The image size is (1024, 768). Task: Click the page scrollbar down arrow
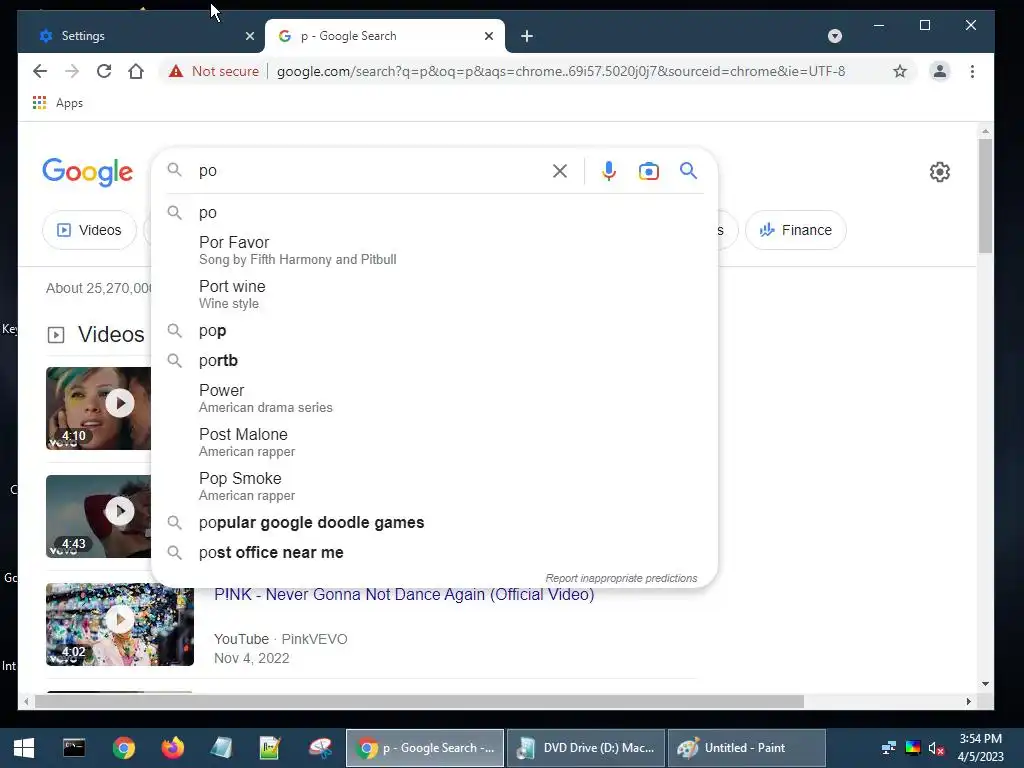985,684
